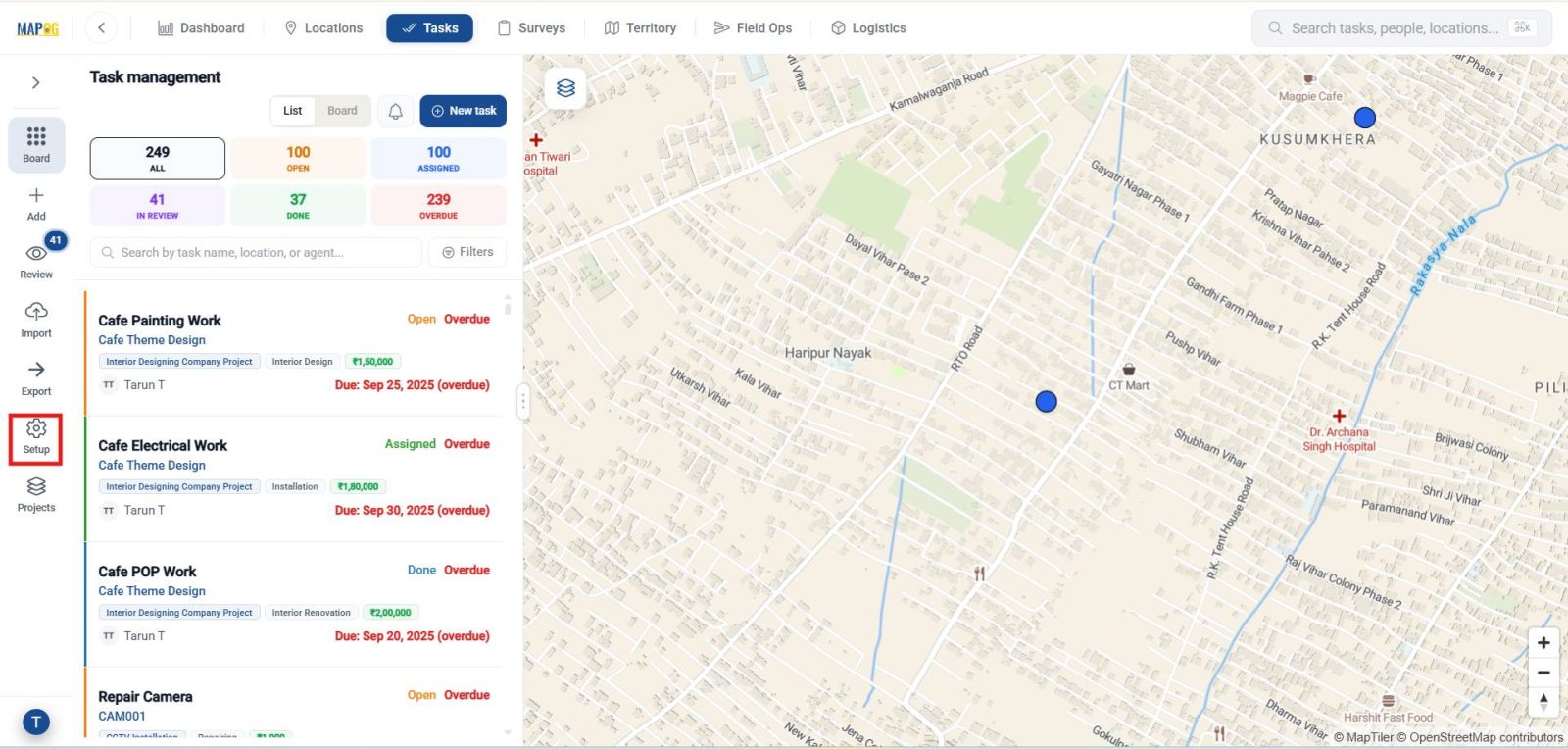Open the Territory tab
Image resolution: width=1568 pixels, height=749 pixels.
pos(640,27)
